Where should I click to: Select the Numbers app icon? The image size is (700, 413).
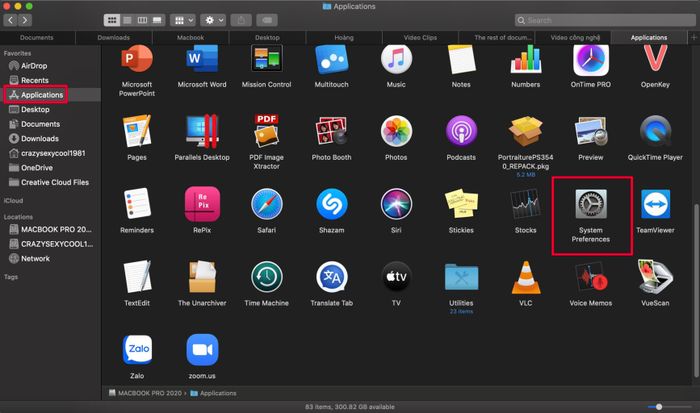525,58
